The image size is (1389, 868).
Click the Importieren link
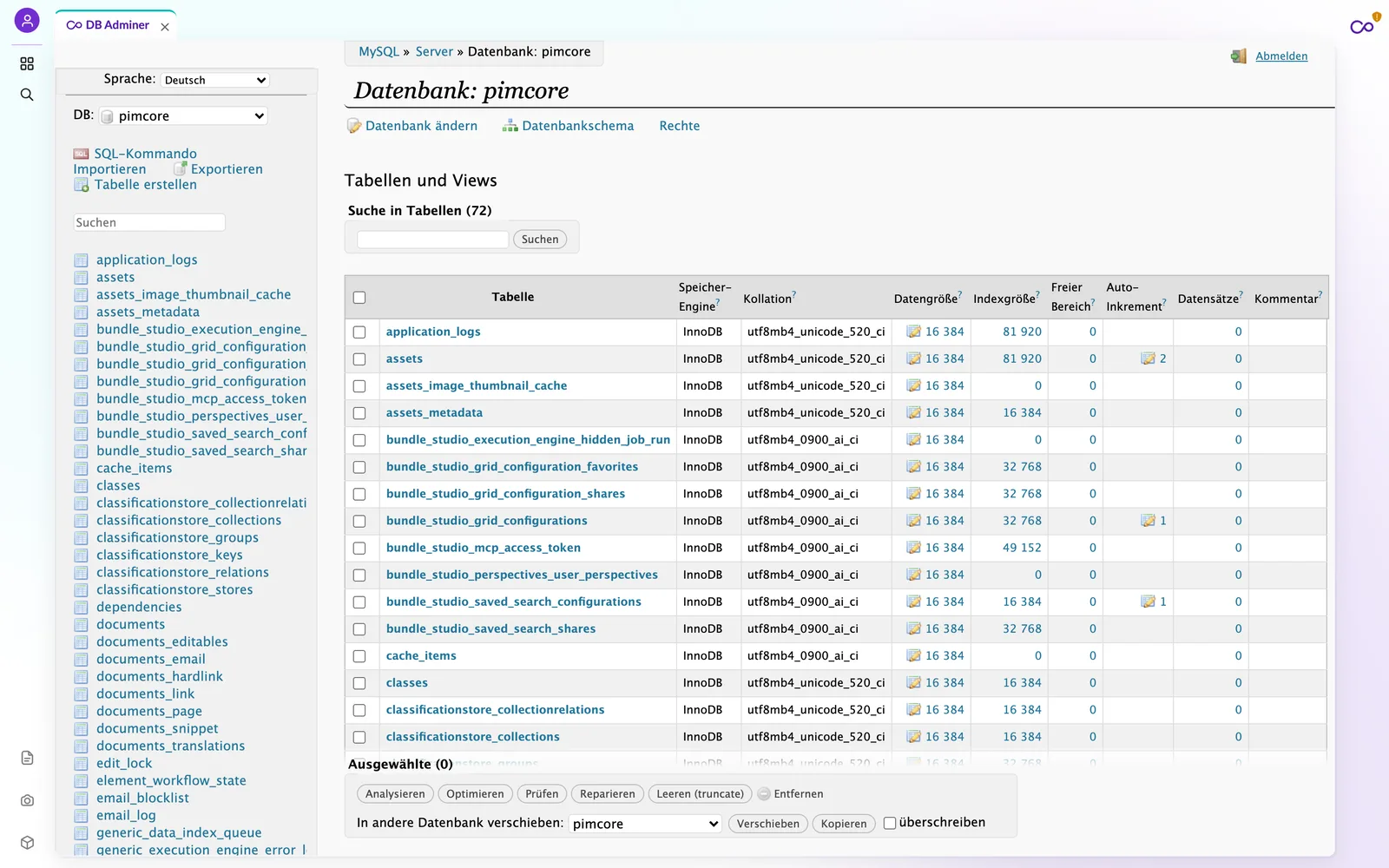(109, 169)
